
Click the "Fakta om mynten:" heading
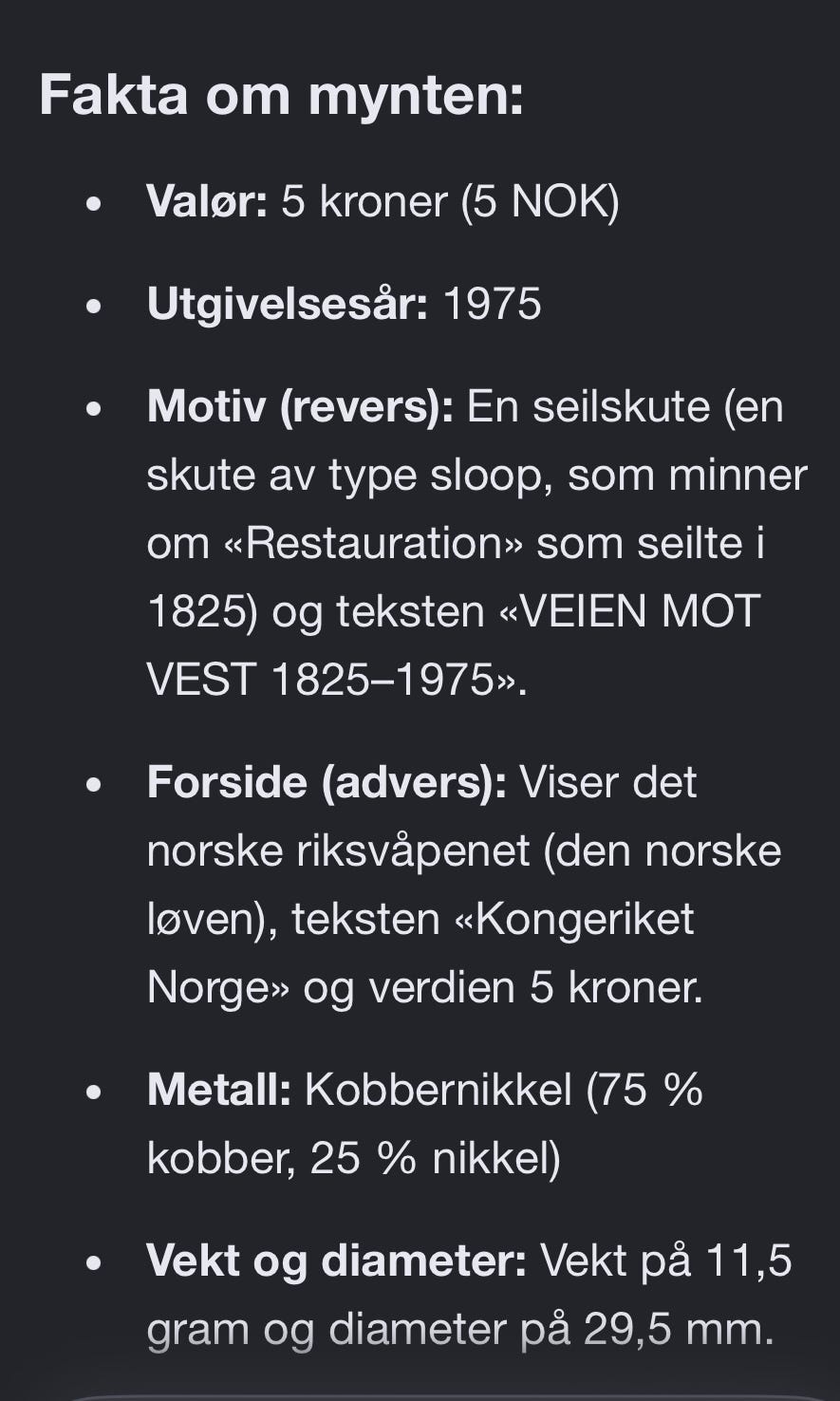tap(281, 96)
